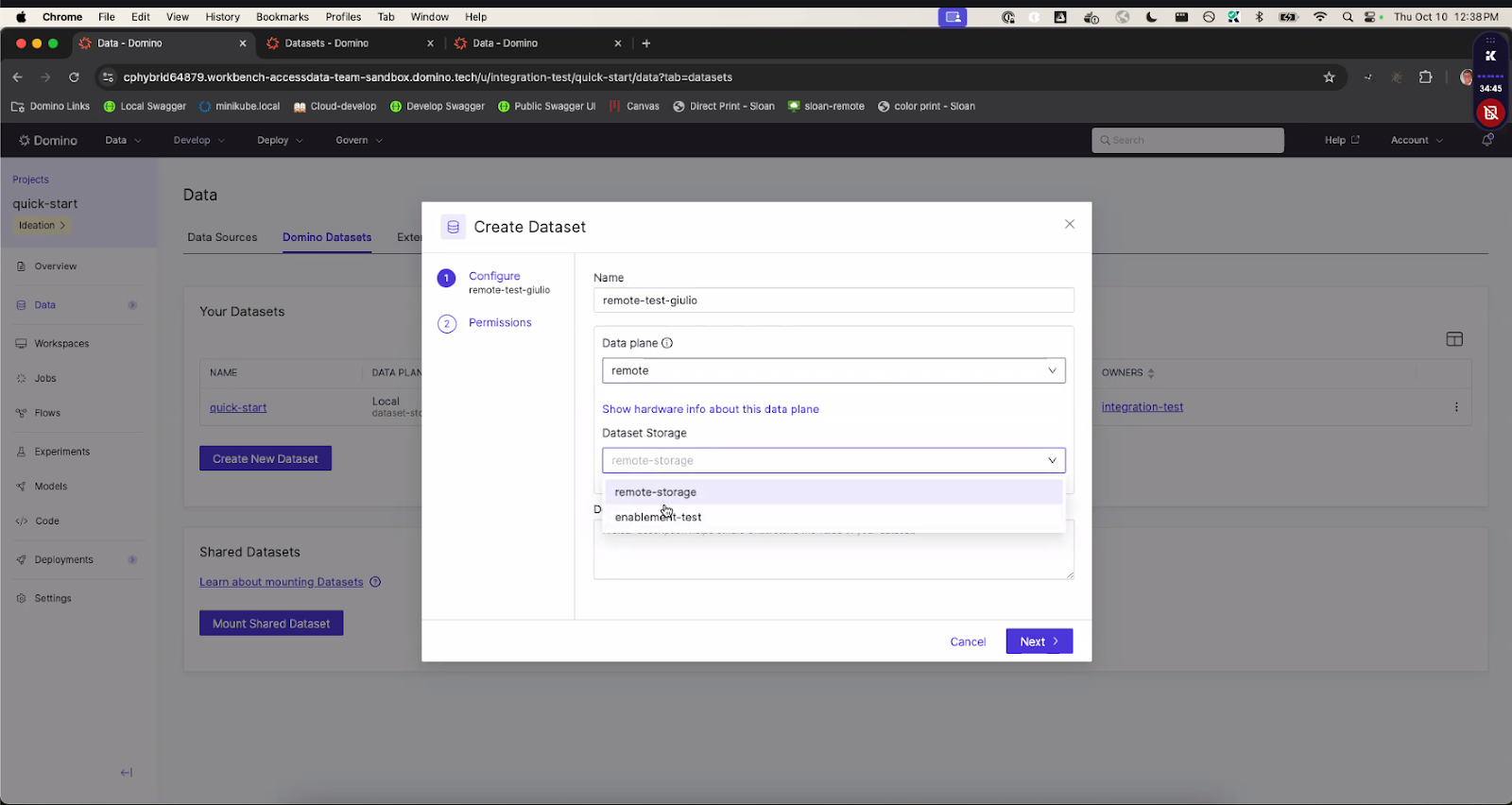
Task: Open the Data navbar menu
Action: click(x=123, y=140)
